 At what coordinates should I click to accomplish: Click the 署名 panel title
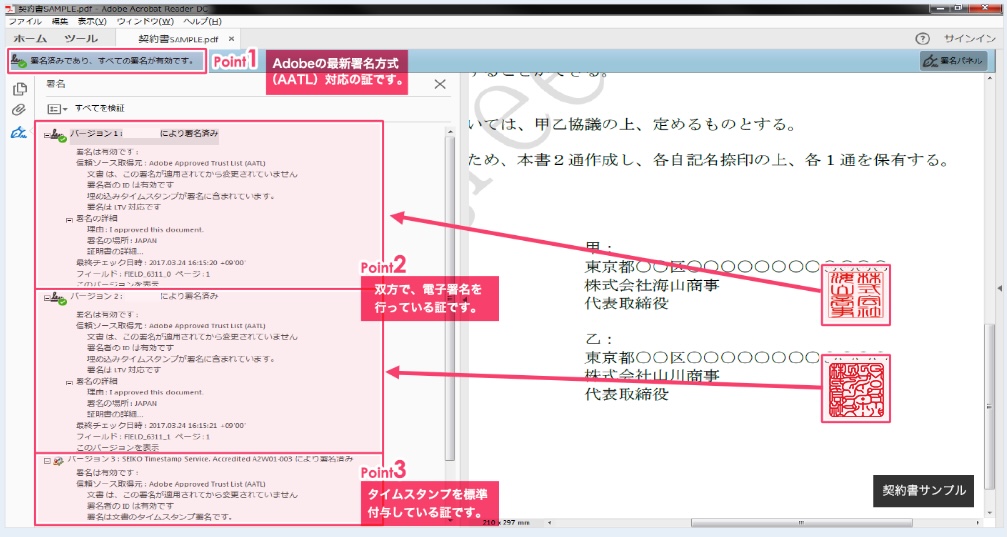click(x=56, y=84)
